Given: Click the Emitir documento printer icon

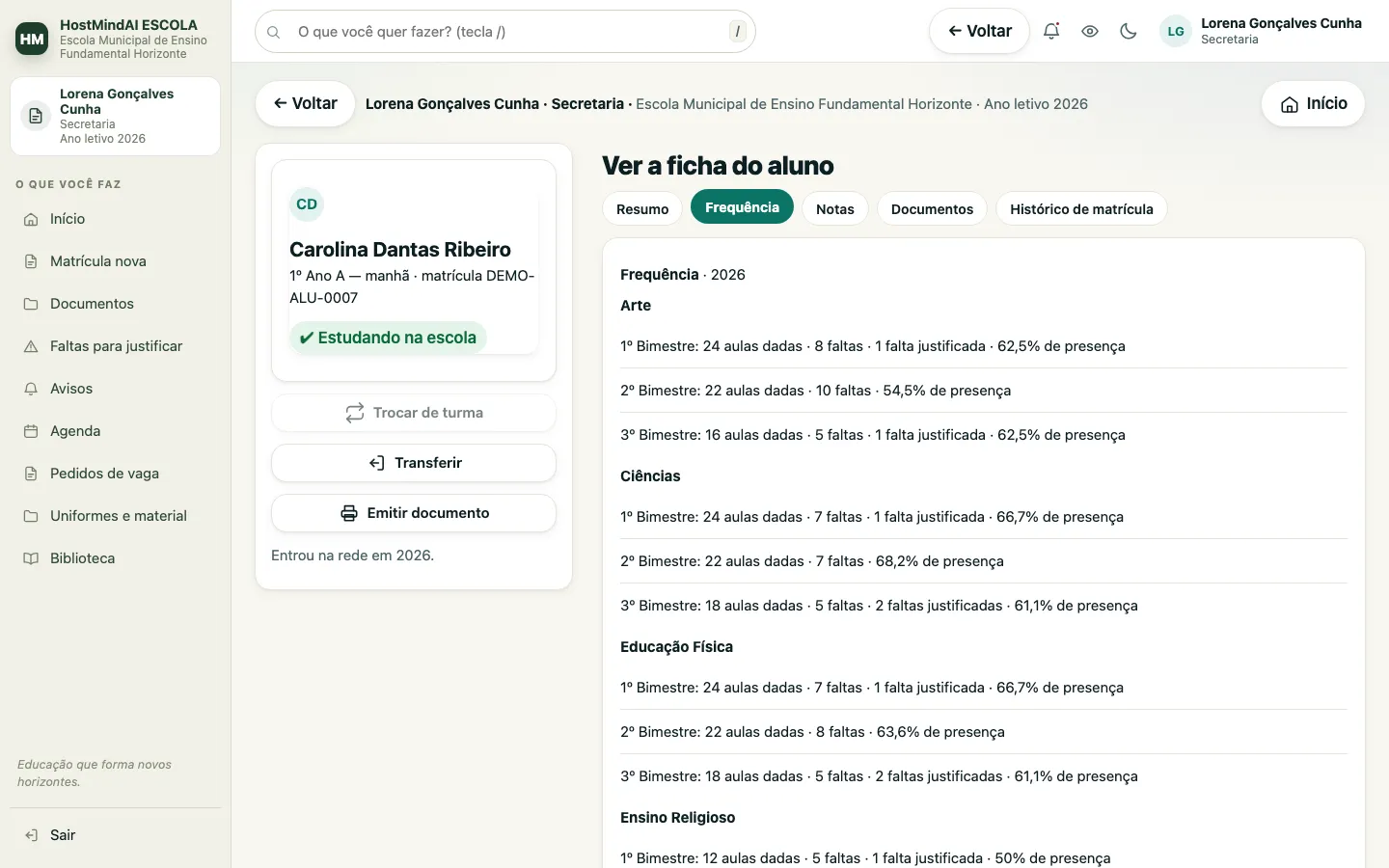Looking at the screenshot, I should click(x=349, y=513).
